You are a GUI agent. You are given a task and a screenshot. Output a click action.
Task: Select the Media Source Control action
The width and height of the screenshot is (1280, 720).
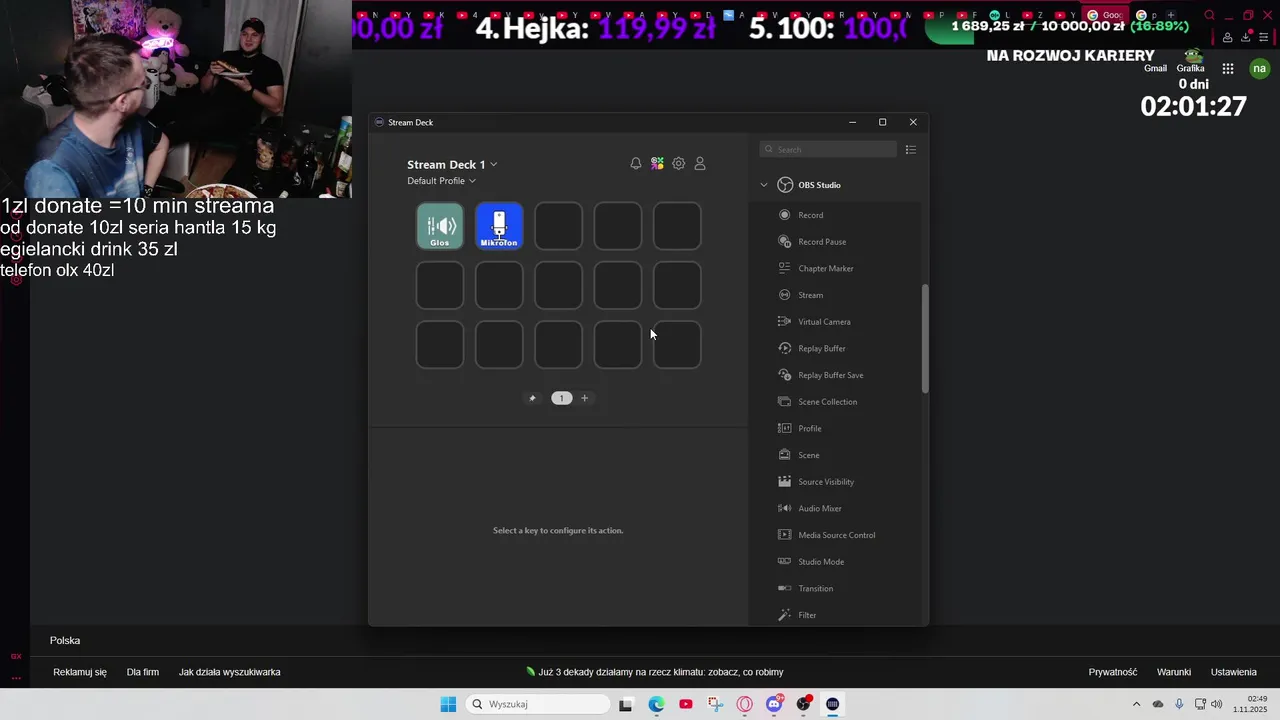pyautogui.click(x=836, y=535)
